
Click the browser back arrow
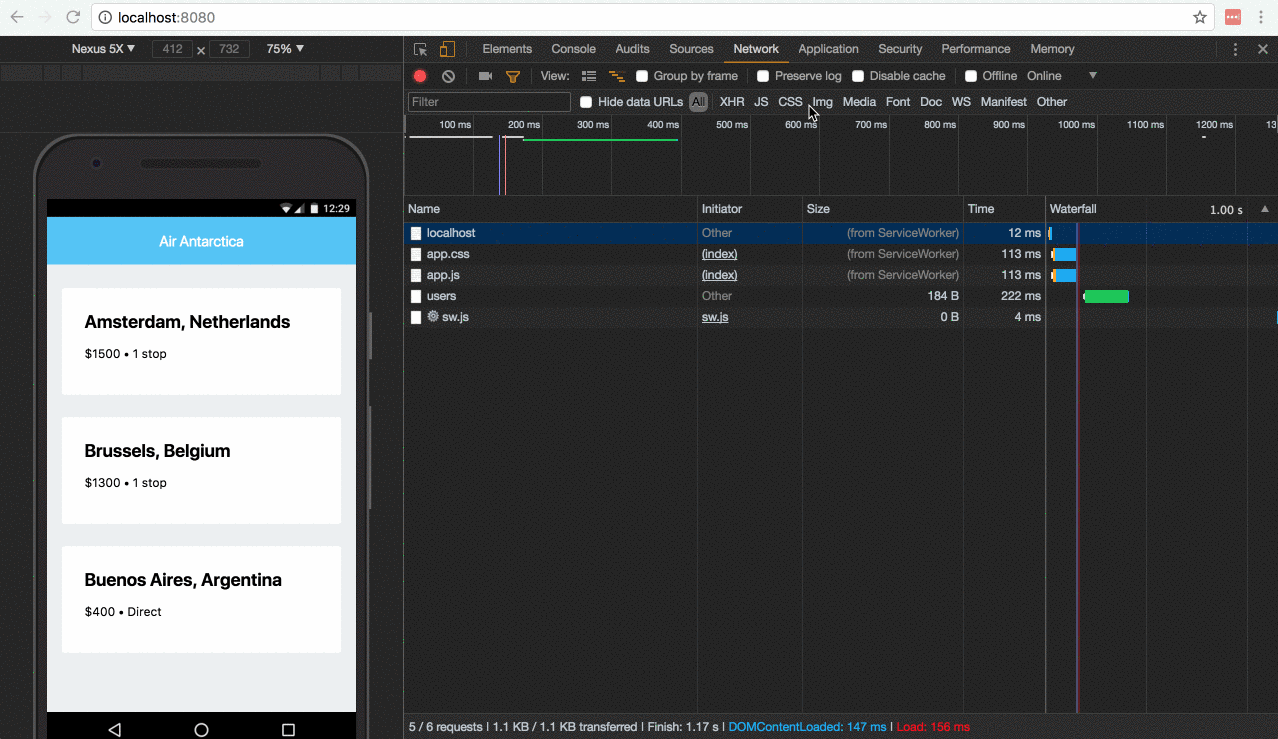[x=17, y=17]
